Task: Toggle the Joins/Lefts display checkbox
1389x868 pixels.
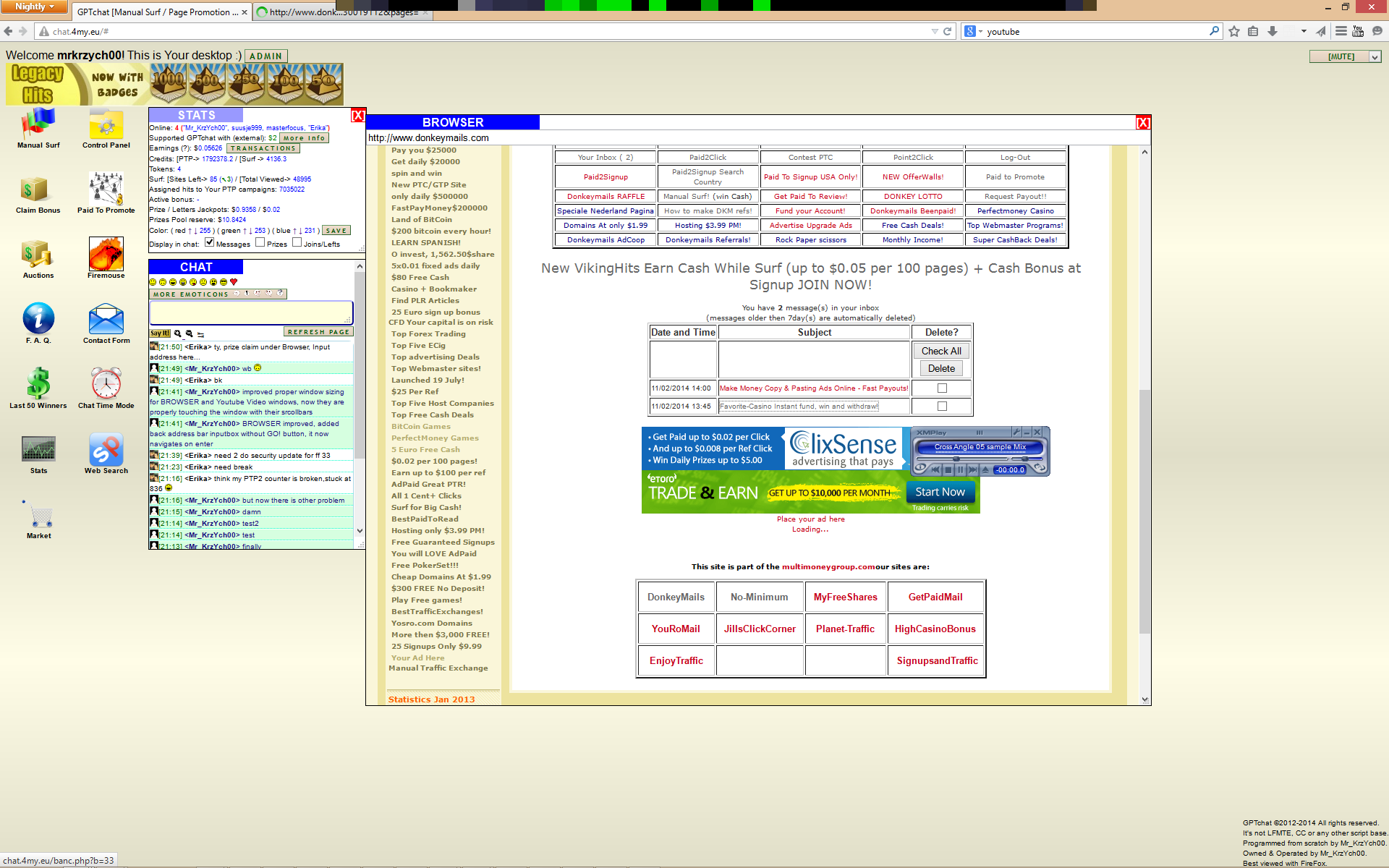Action: [x=297, y=242]
